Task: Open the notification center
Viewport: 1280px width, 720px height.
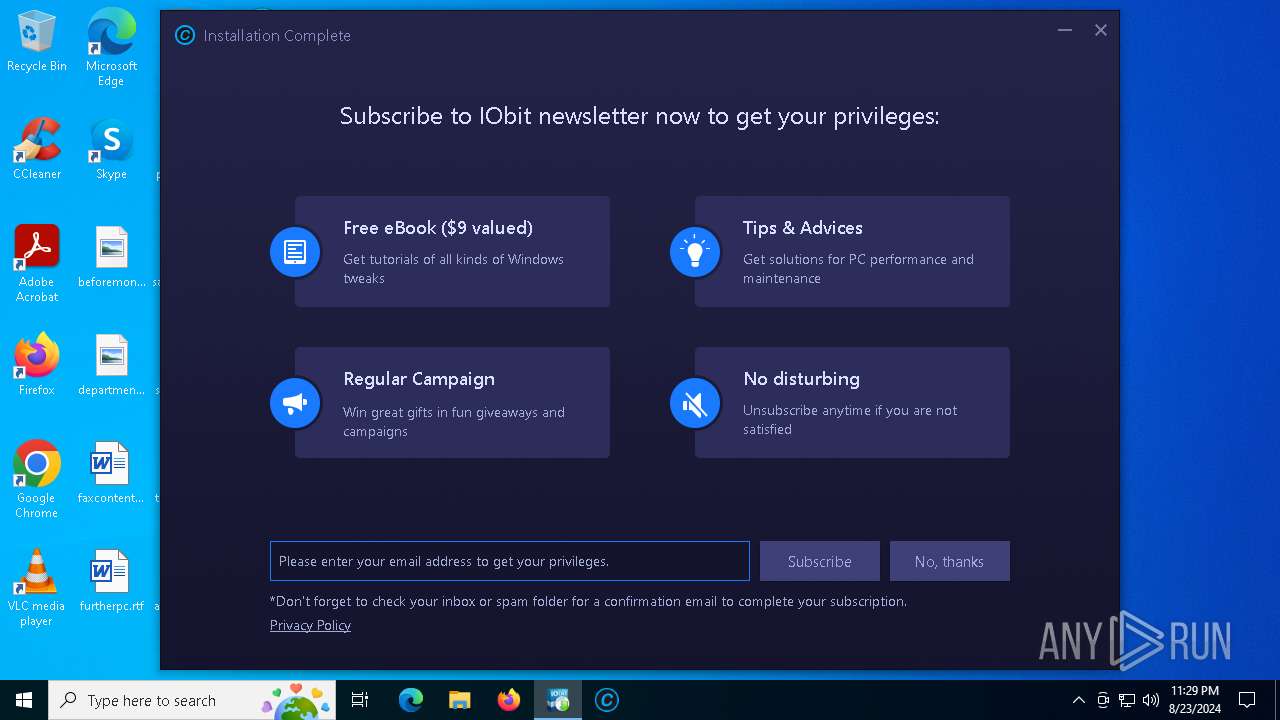Action: click(x=1247, y=700)
